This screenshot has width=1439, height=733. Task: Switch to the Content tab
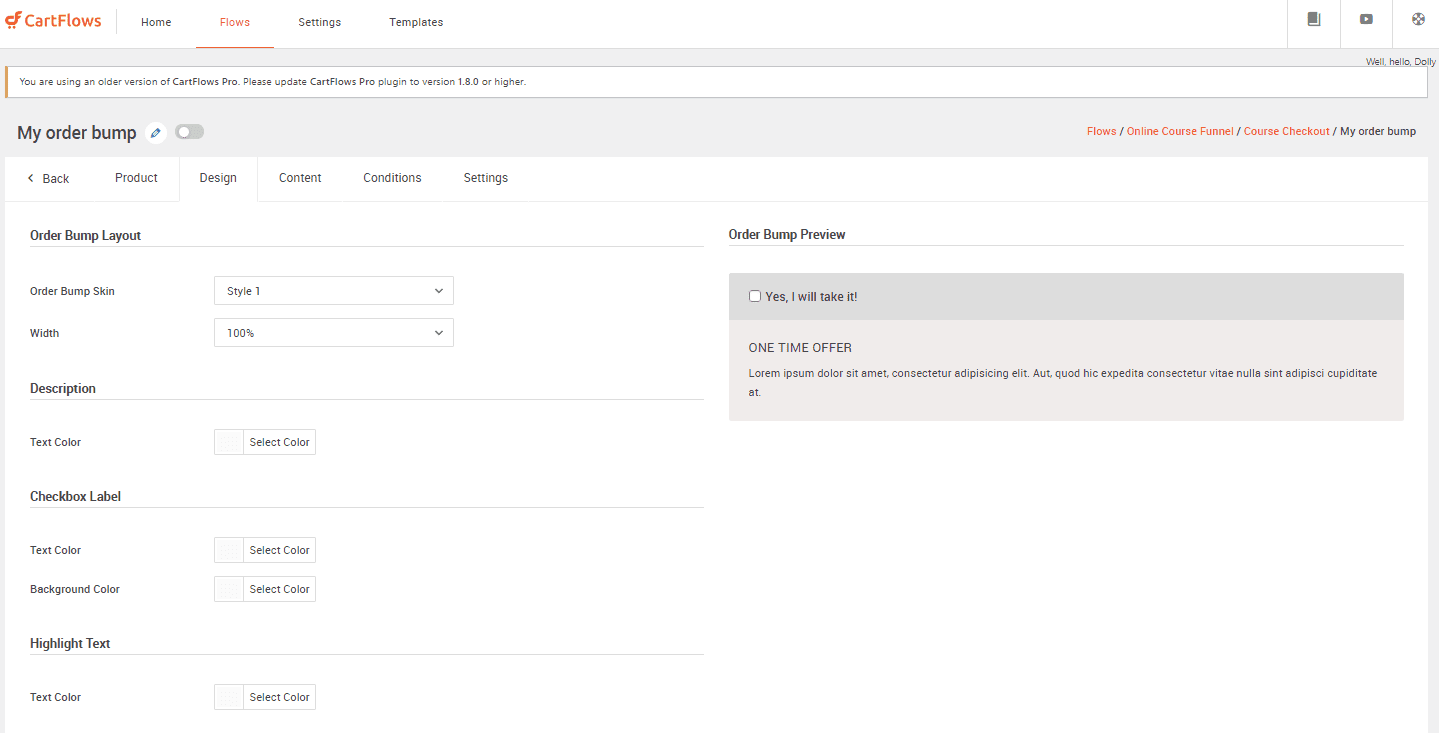[x=300, y=178]
